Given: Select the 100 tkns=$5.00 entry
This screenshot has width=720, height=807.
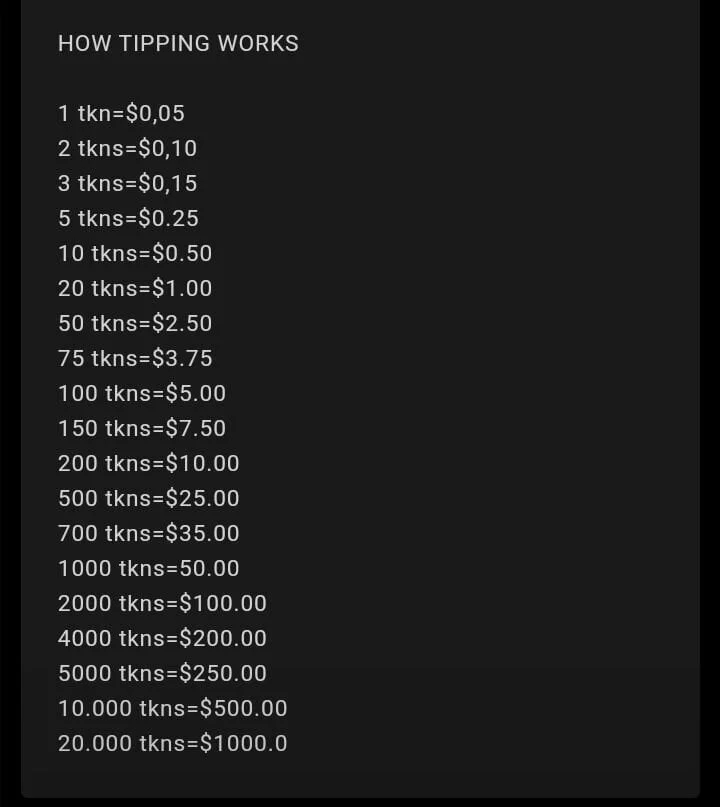Looking at the screenshot, I should [142, 394].
